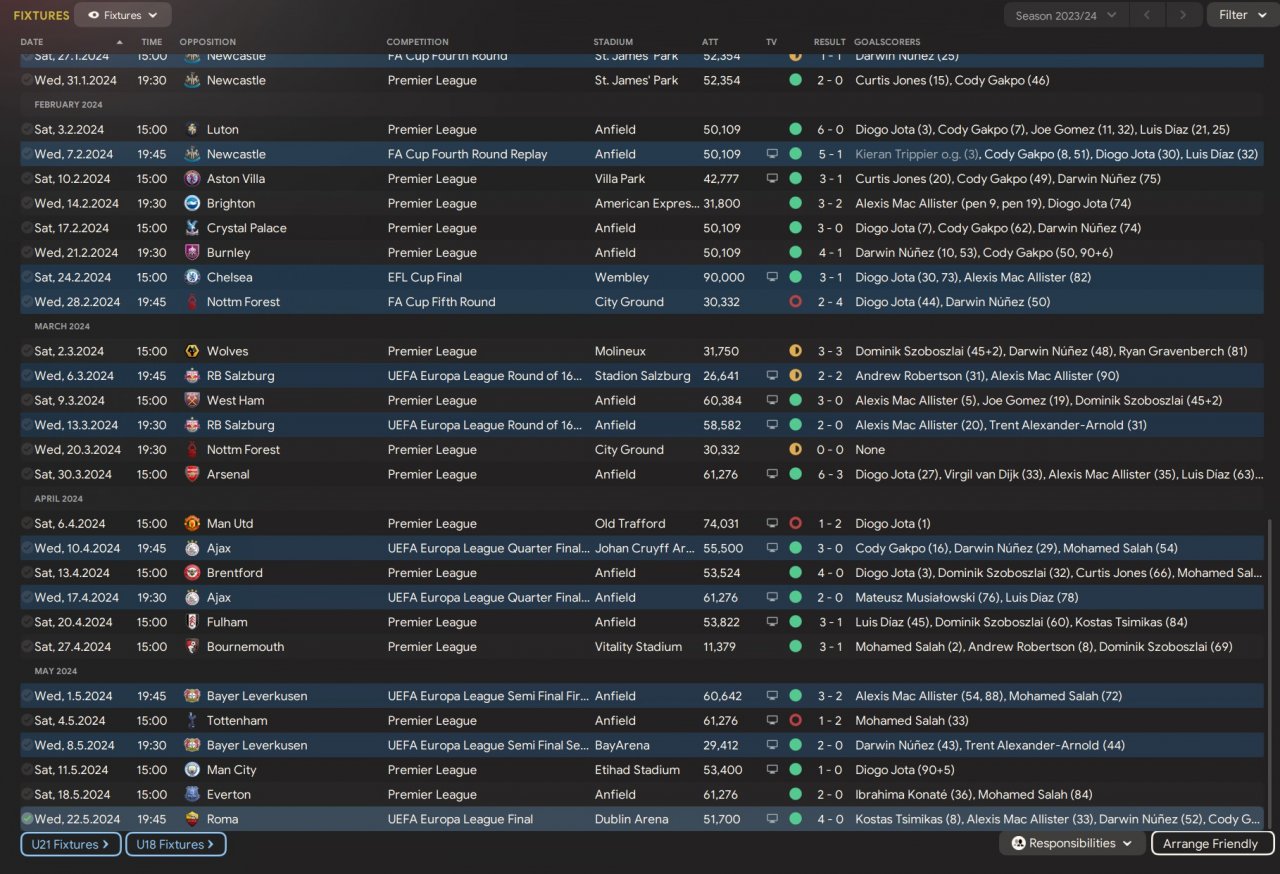The height and width of the screenshot is (874, 1280).
Task: Click the Chelsea badge in EFL Cup Final row
Action: [192, 277]
